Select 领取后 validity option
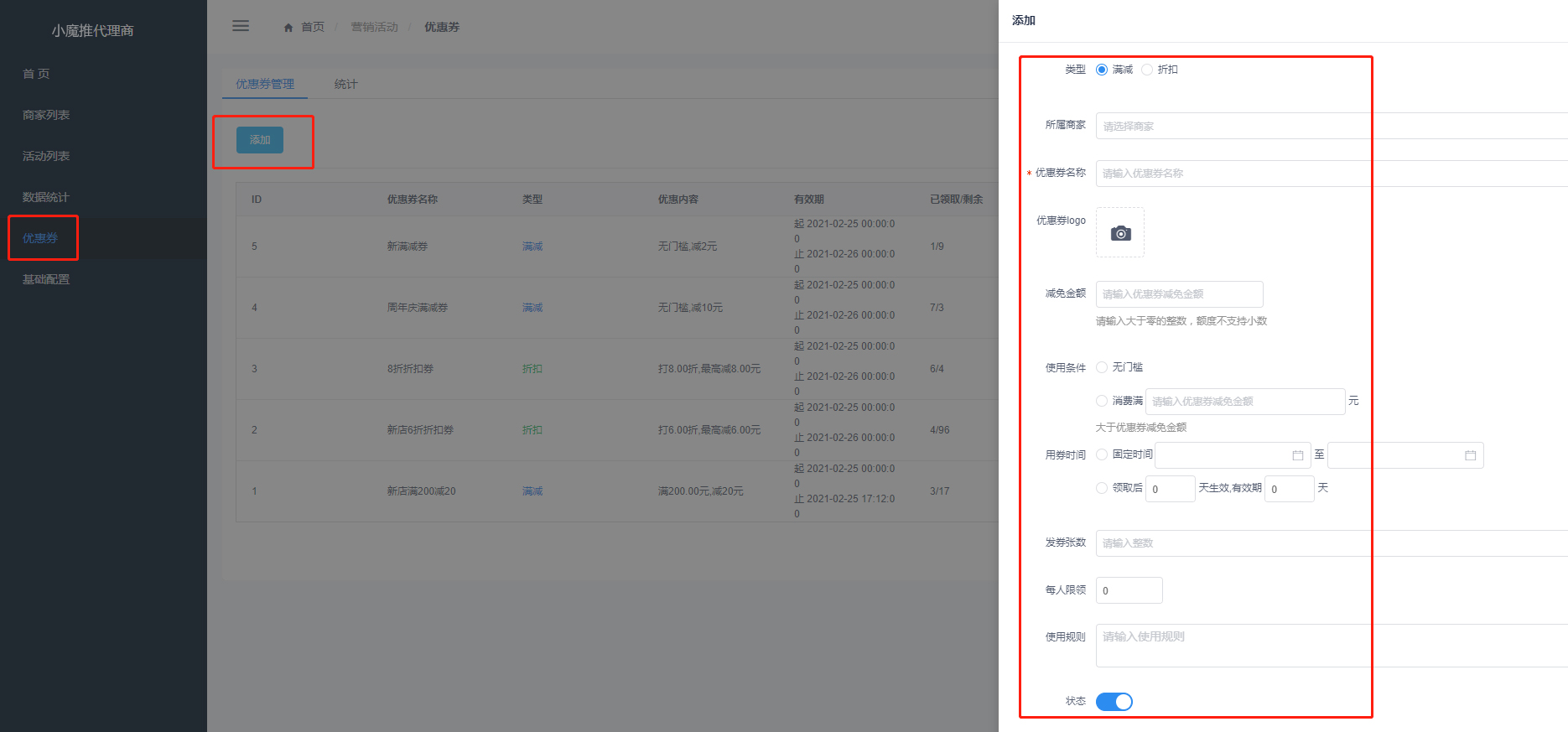This screenshot has height=732, width=1568. 1102,488
